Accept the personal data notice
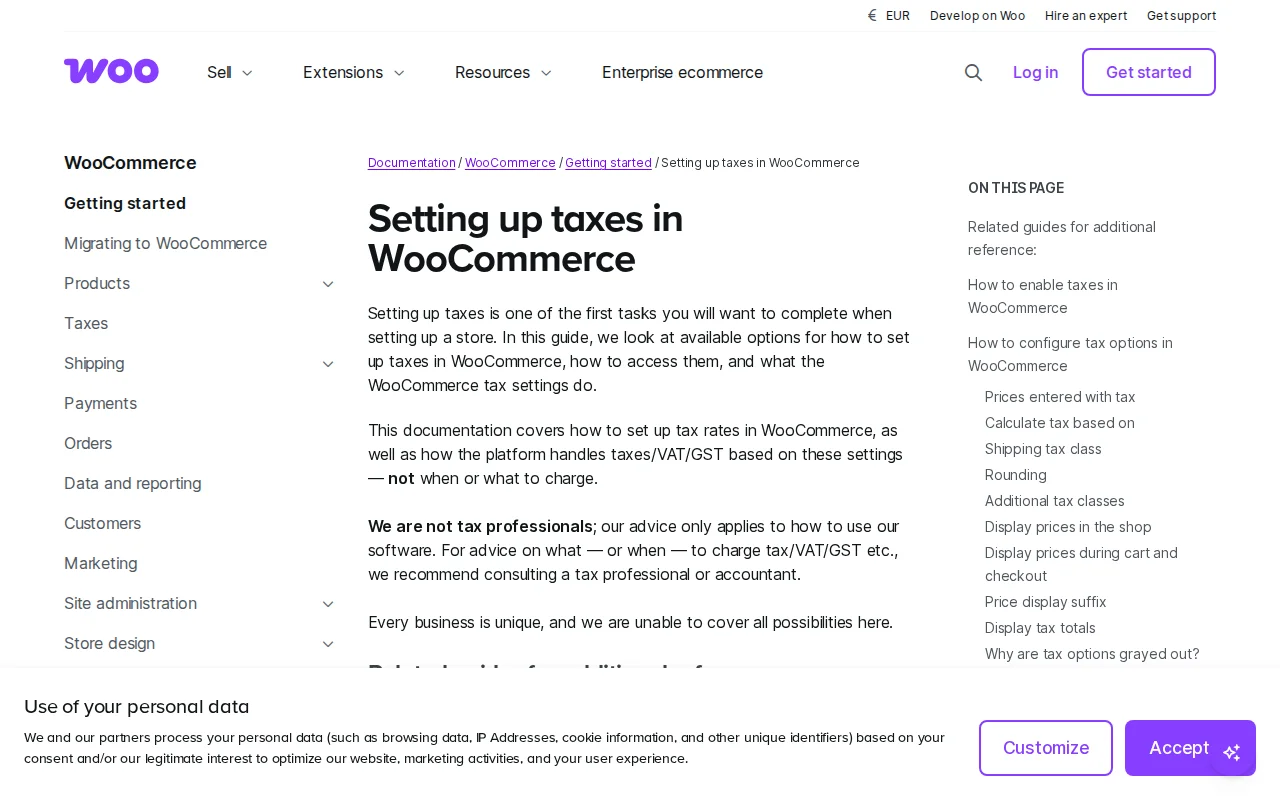The height and width of the screenshot is (800, 1280). [1179, 748]
